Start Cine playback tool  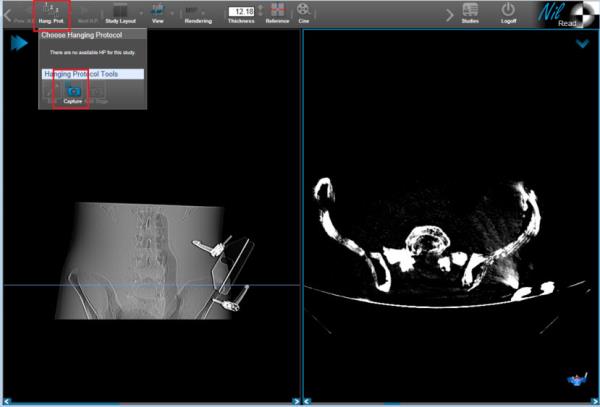click(x=303, y=12)
